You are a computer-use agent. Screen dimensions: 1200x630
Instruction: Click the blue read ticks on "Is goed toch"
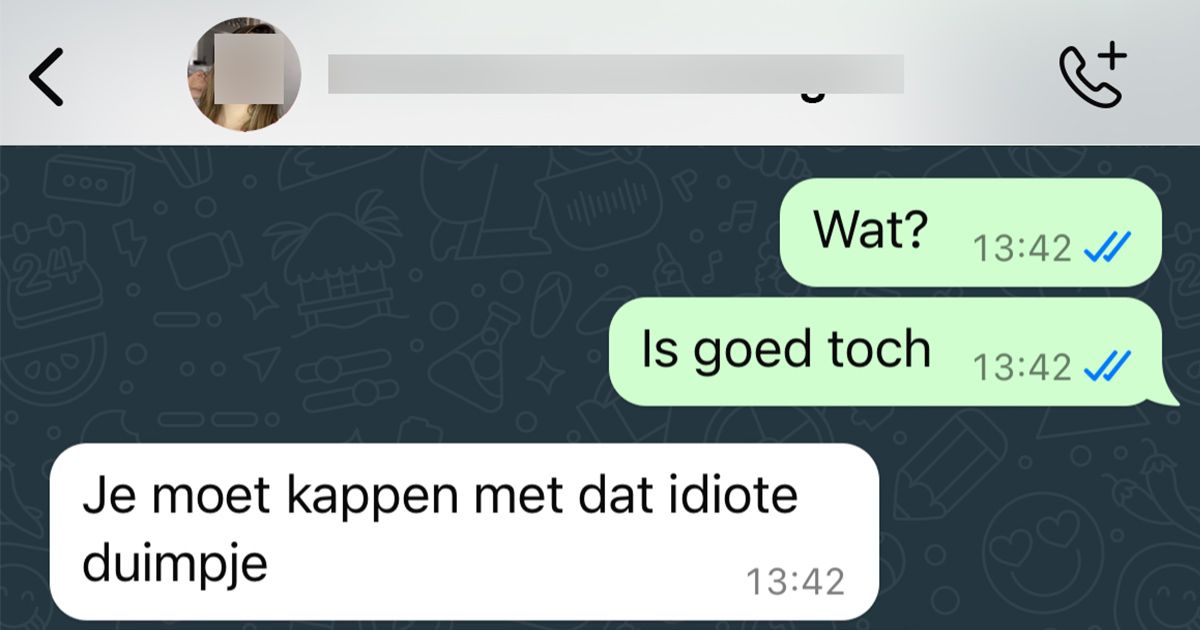pos(1108,367)
